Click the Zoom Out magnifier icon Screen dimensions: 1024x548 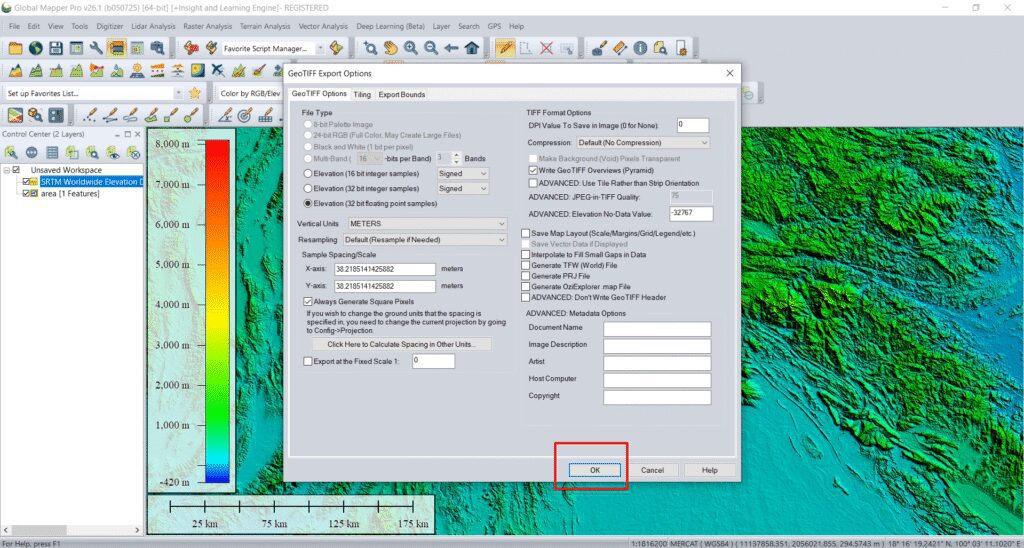(x=431, y=48)
